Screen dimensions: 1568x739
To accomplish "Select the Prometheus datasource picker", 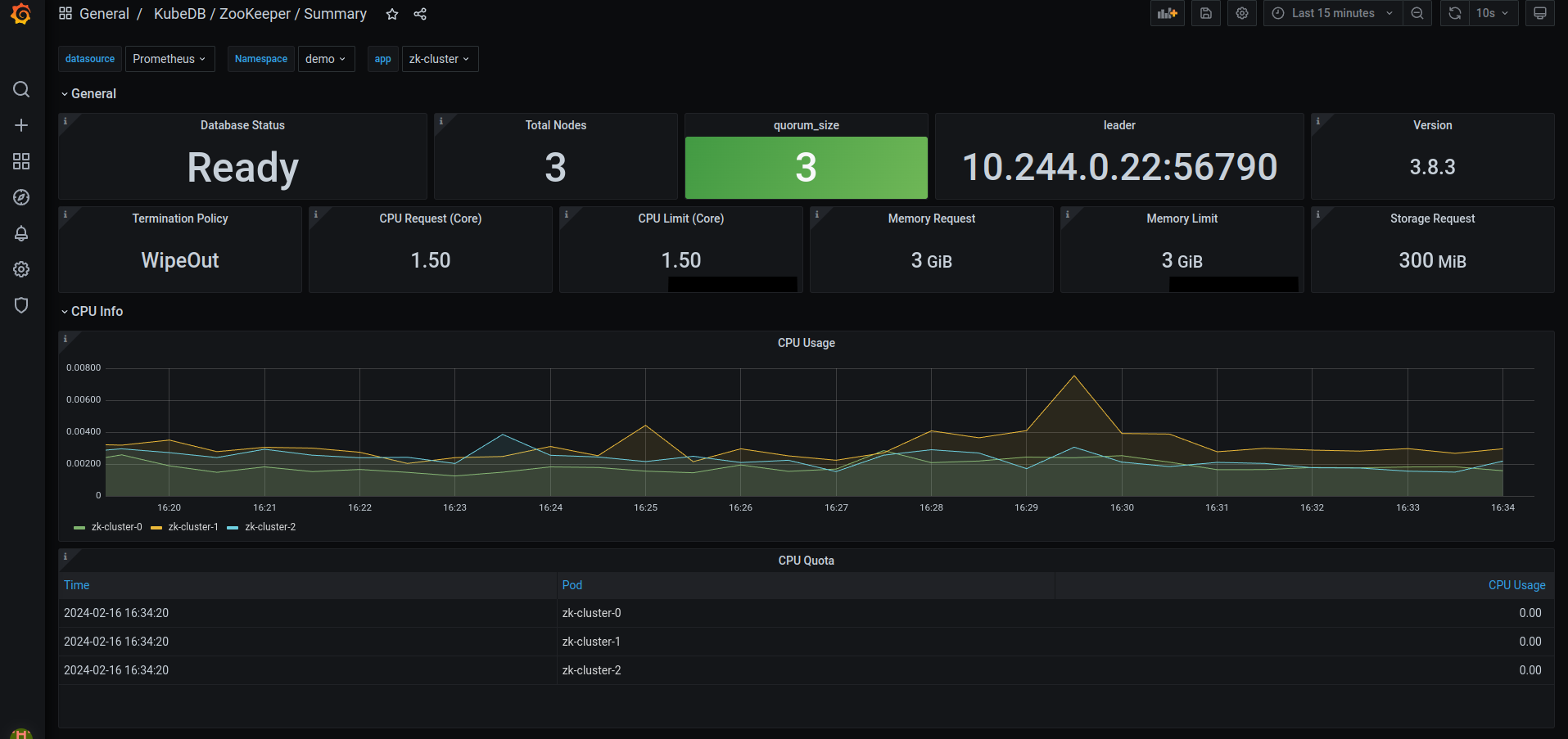I will [169, 58].
